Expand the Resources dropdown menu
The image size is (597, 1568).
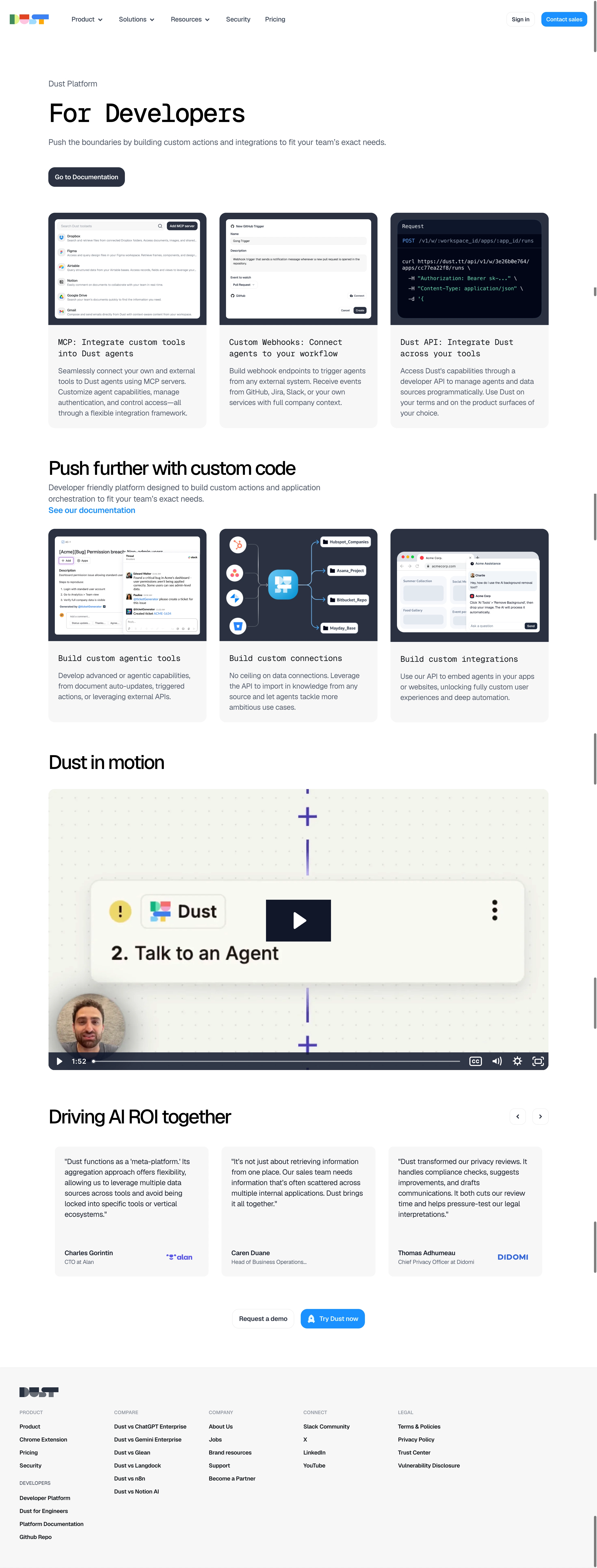[190, 19]
